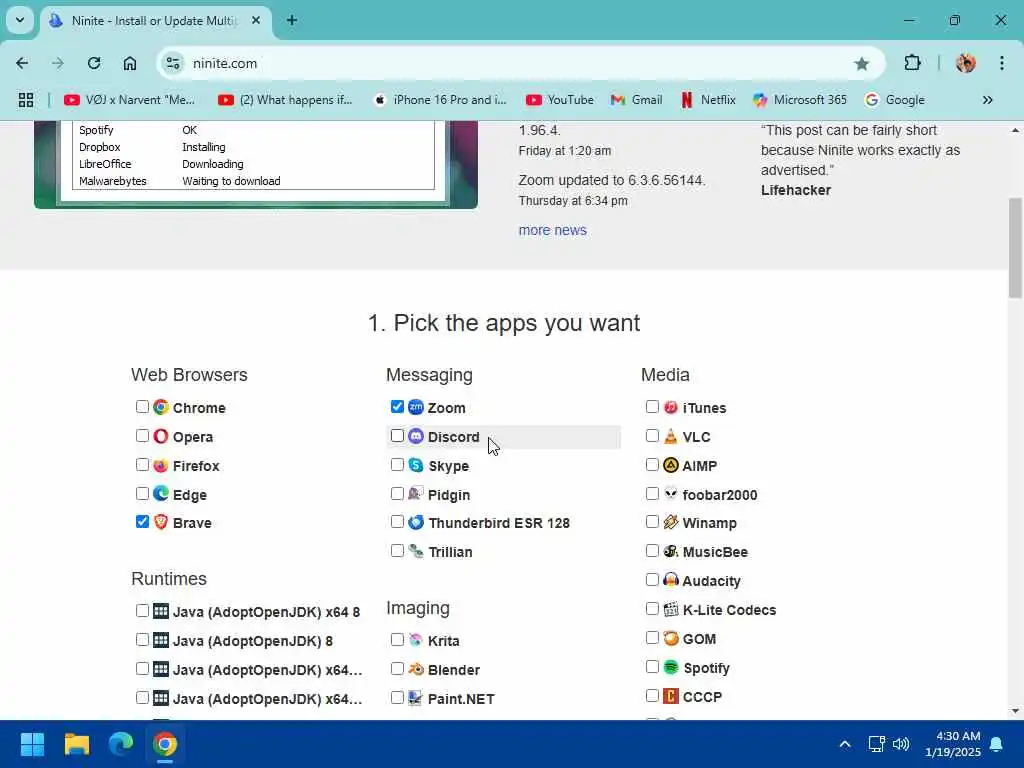Open the Gmail bookmark
The height and width of the screenshot is (768, 1024).
pos(637,100)
